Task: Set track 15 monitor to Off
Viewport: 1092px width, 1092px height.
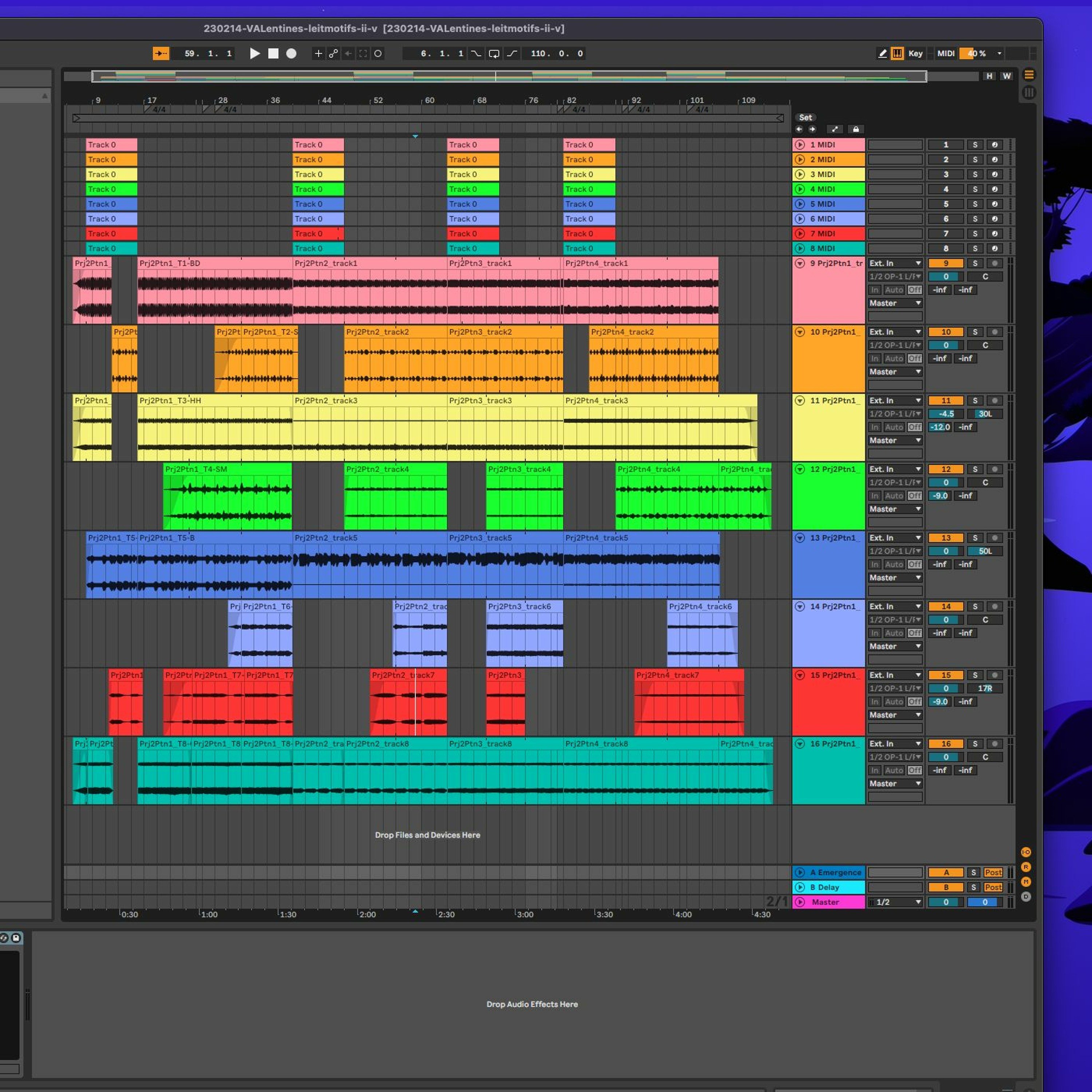Action: pyautogui.click(x=914, y=701)
